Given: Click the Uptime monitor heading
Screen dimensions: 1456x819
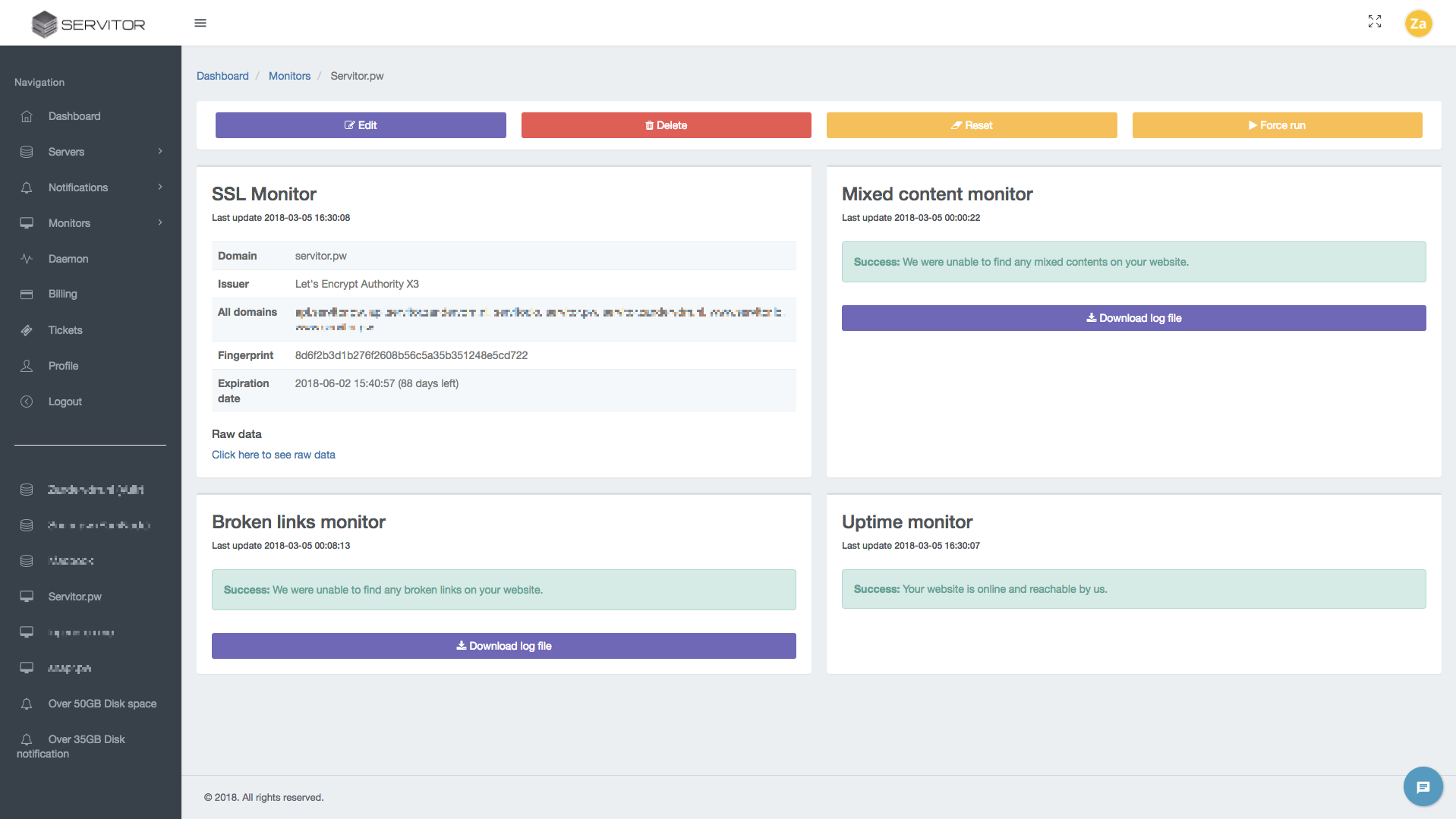Looking at the screenshot, I should (x=906, y=522).
